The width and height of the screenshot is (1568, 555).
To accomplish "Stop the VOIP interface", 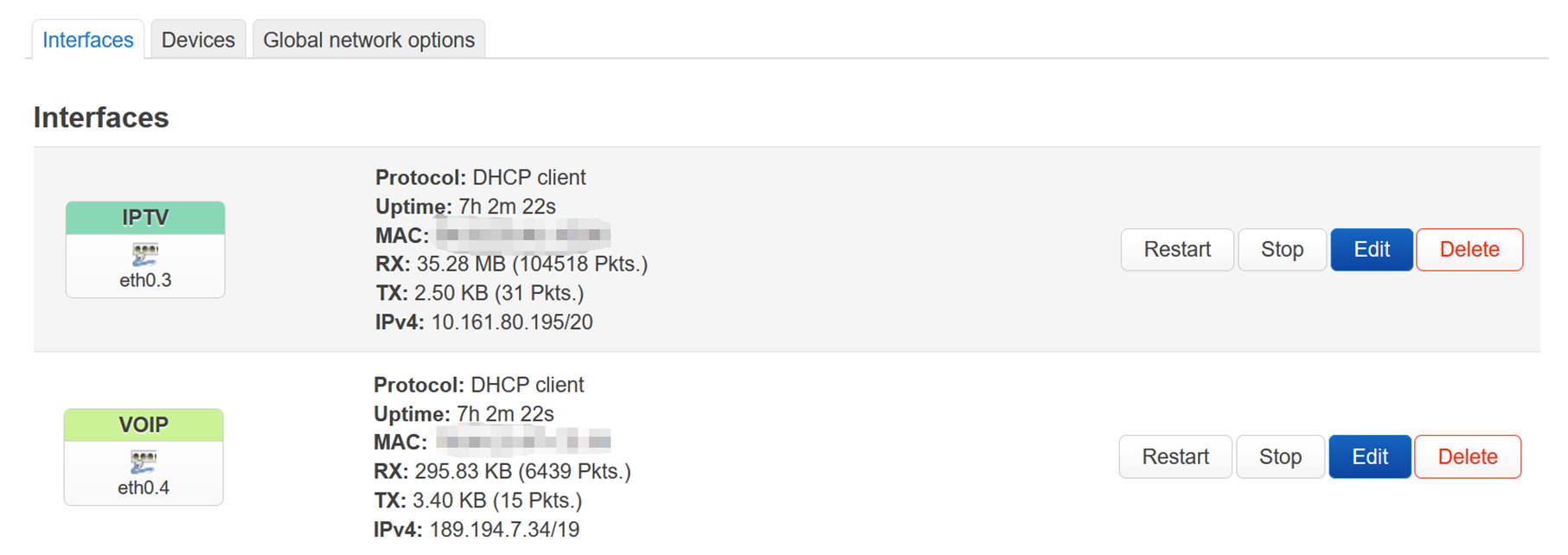I will (1280, 456).
